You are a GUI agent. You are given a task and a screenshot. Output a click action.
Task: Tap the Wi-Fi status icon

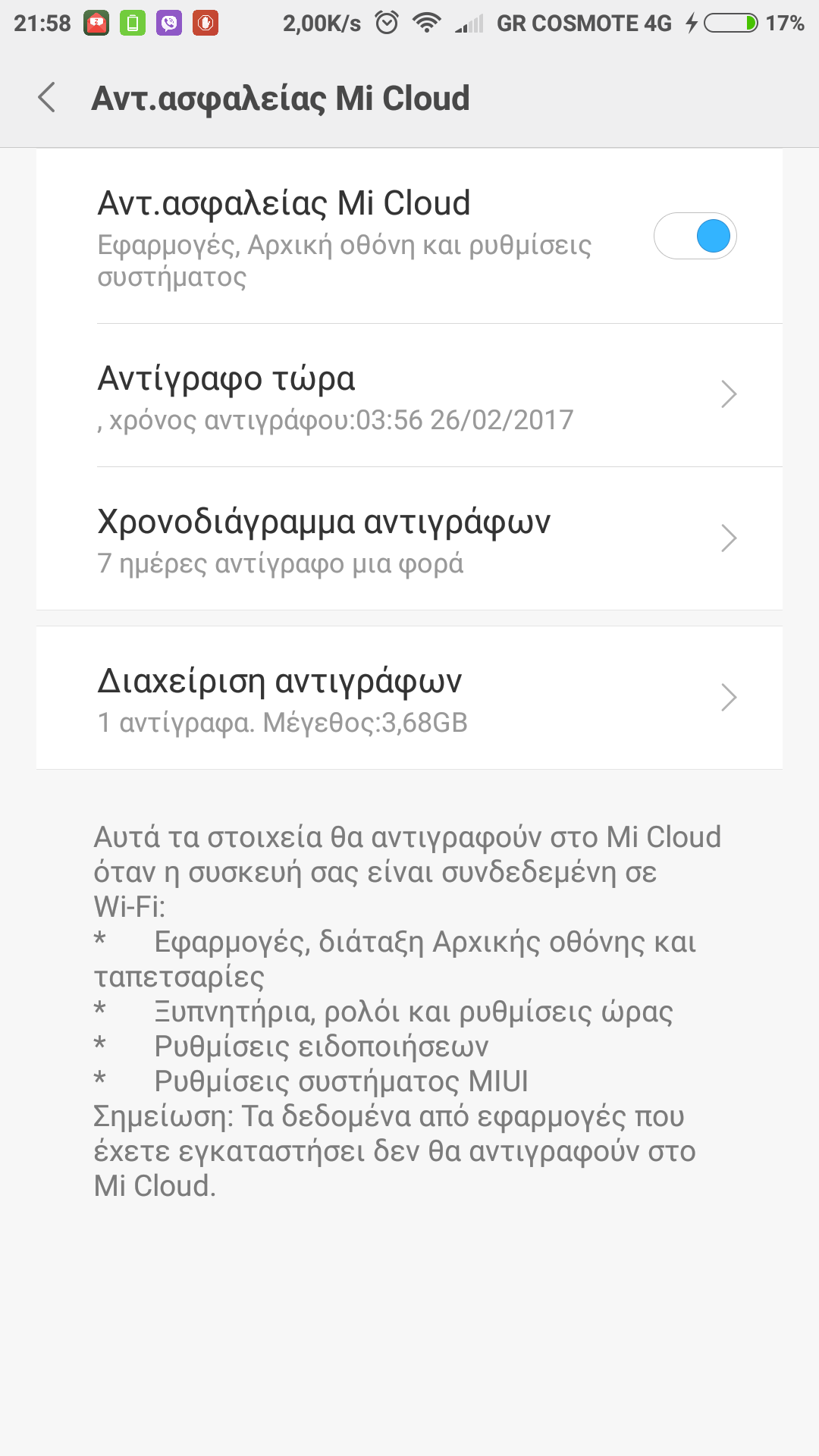coord(427,24)
